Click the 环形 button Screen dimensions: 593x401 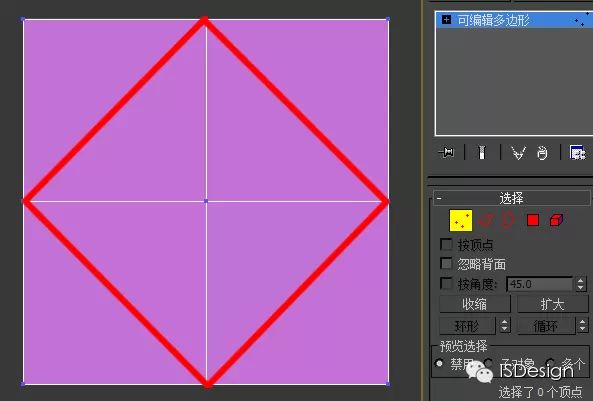[x=467, y=326]
